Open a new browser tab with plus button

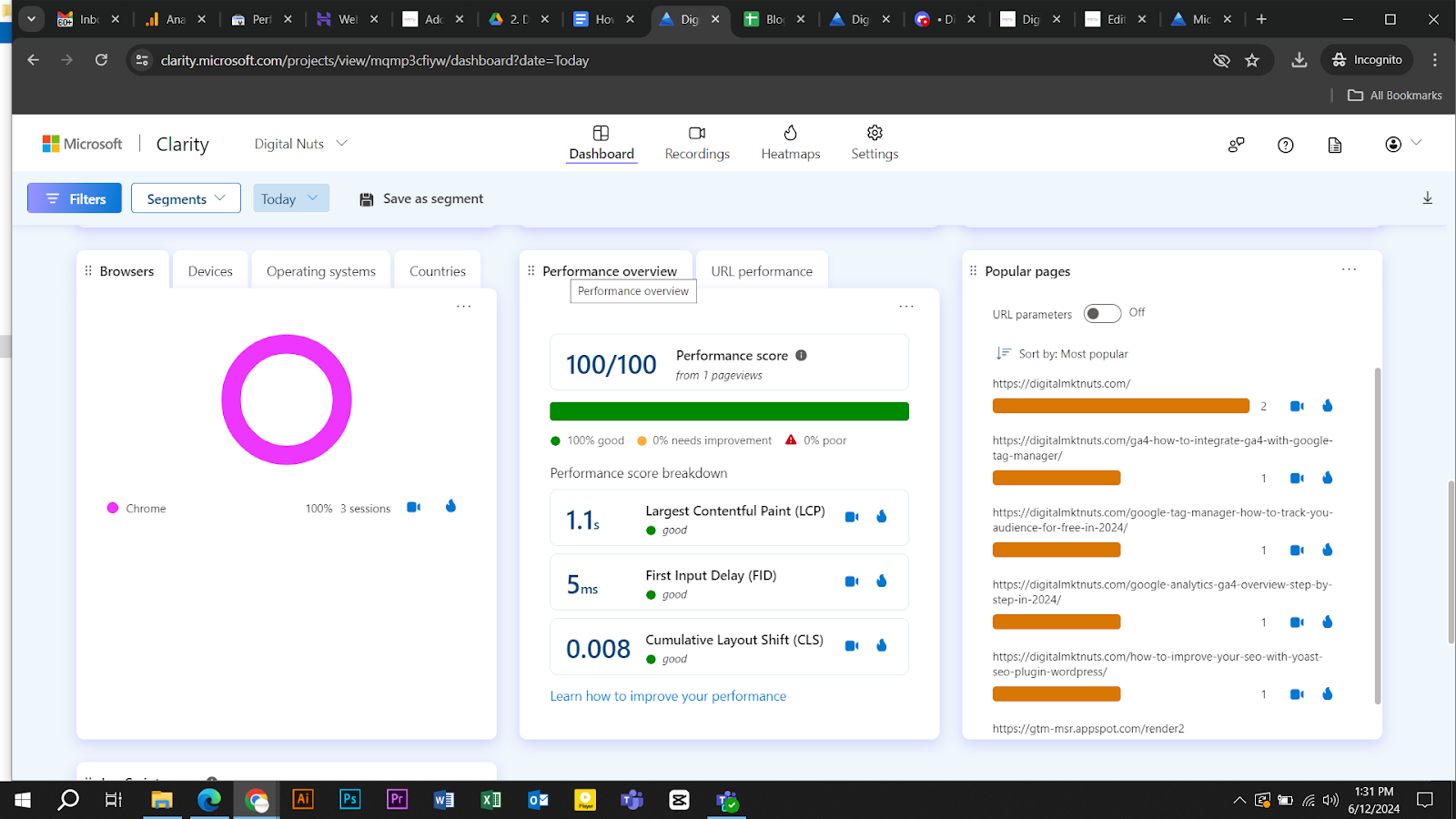(1261, 19)
